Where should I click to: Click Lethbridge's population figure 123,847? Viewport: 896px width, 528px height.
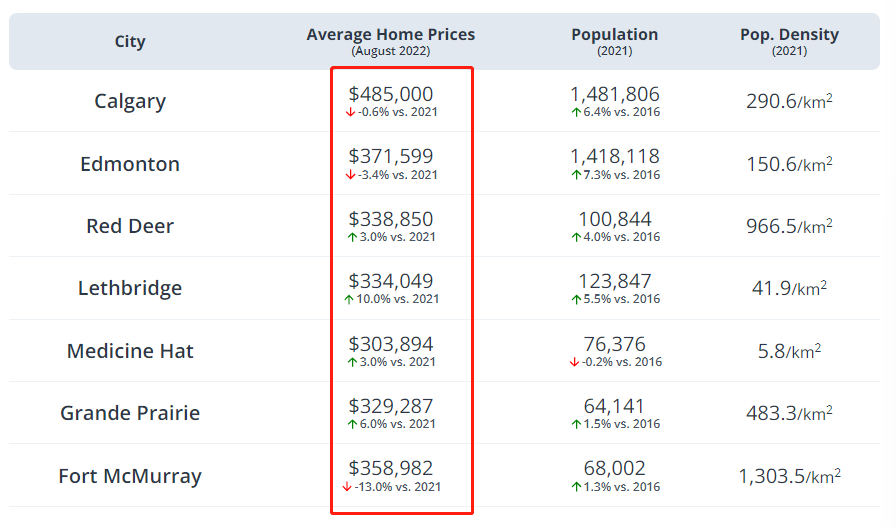tap(615, 281)
